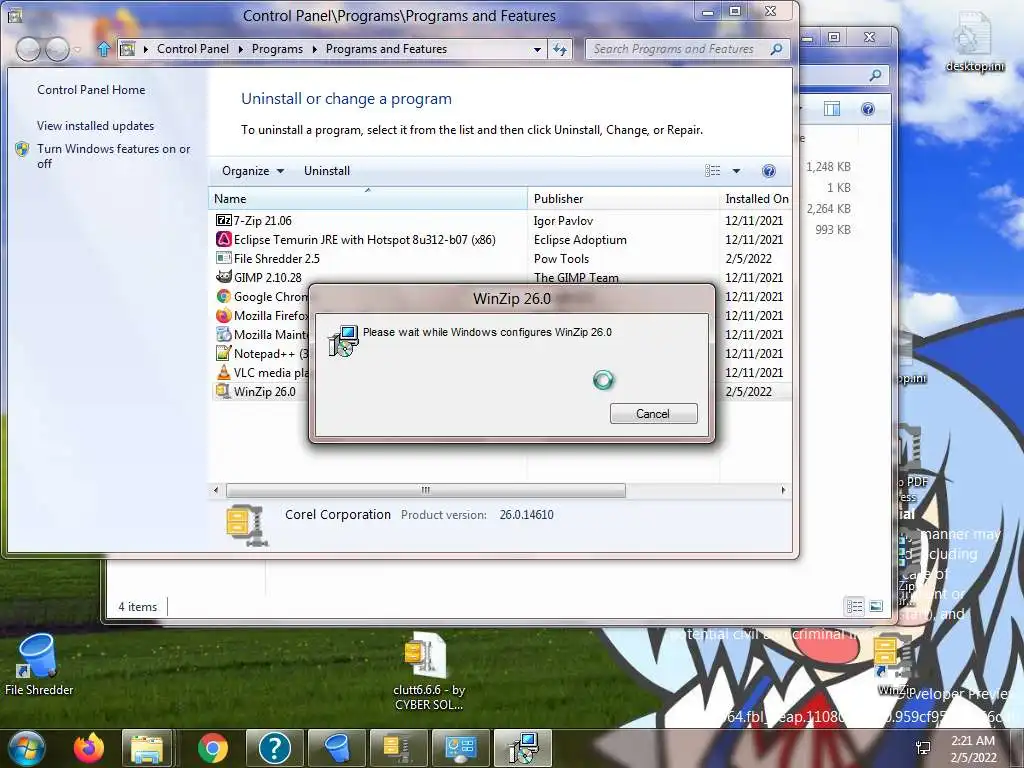1024x768 pixels.
Task: Switch to details view in background Explorer
Action: coord(855,607)
